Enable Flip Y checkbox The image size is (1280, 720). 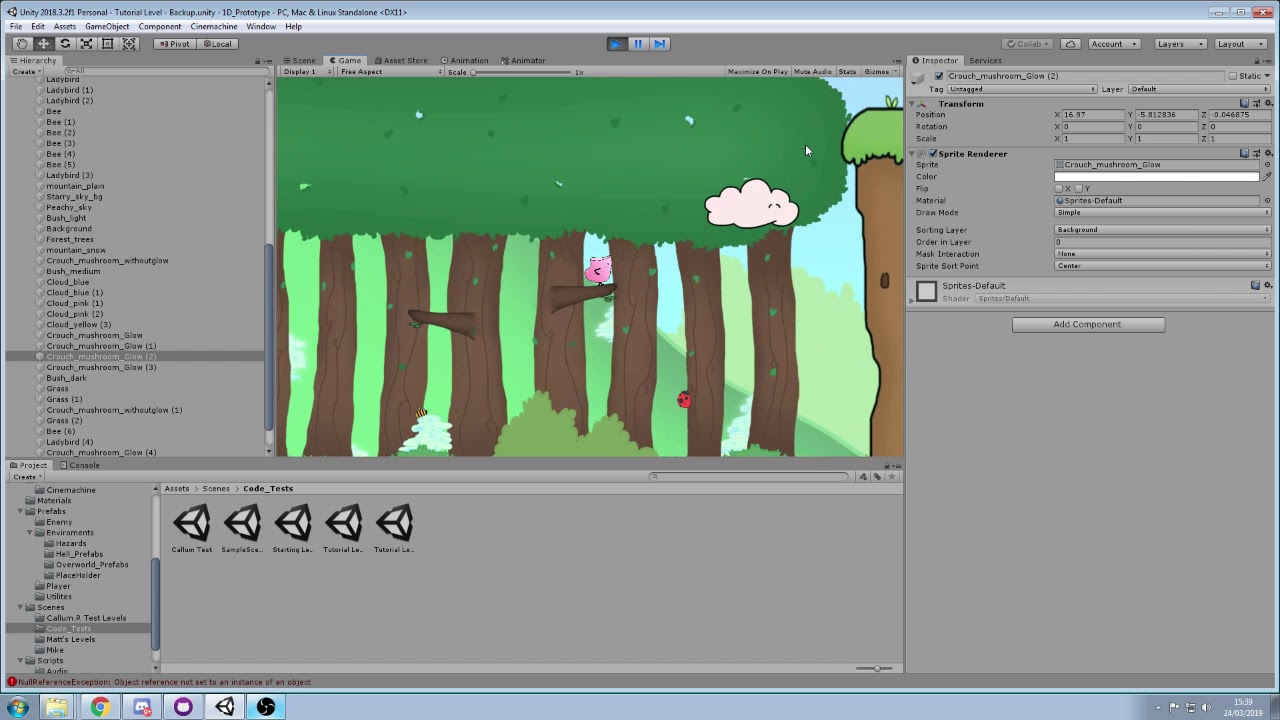pos(1079,189)
